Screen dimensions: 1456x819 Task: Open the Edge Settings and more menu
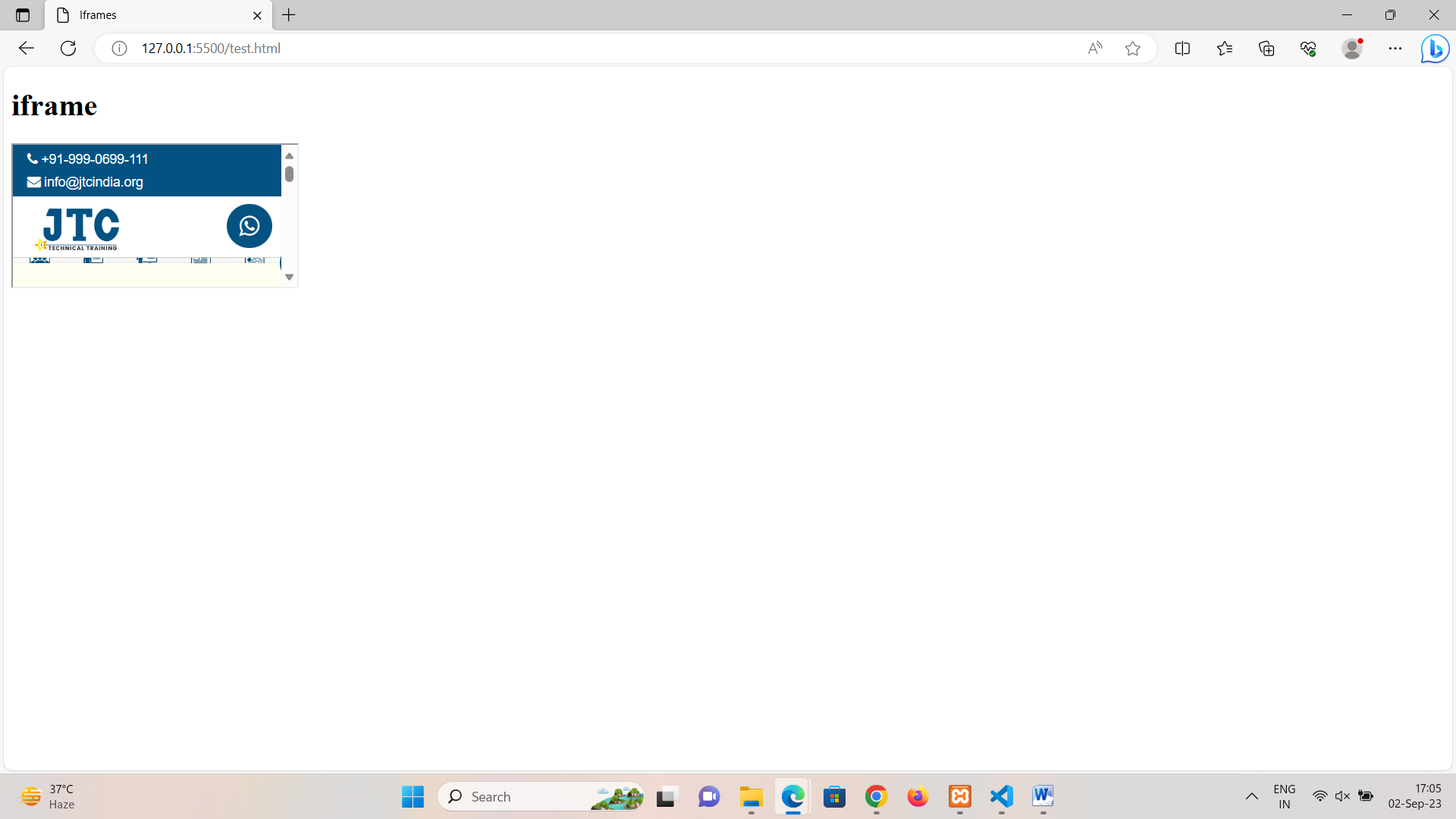point(1395,49)
